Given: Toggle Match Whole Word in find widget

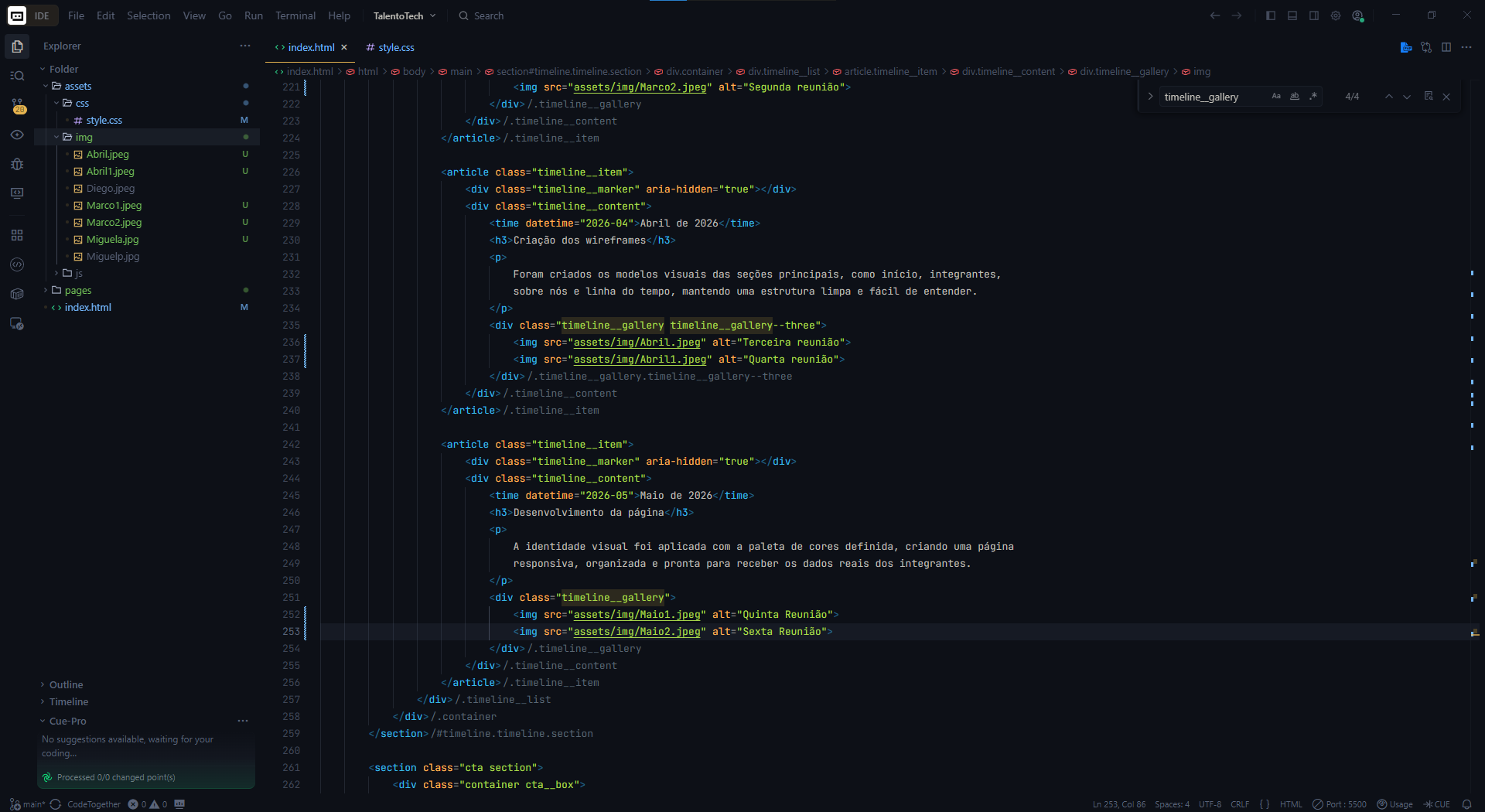Looking at the screenshot, I should coord(1295,97).
